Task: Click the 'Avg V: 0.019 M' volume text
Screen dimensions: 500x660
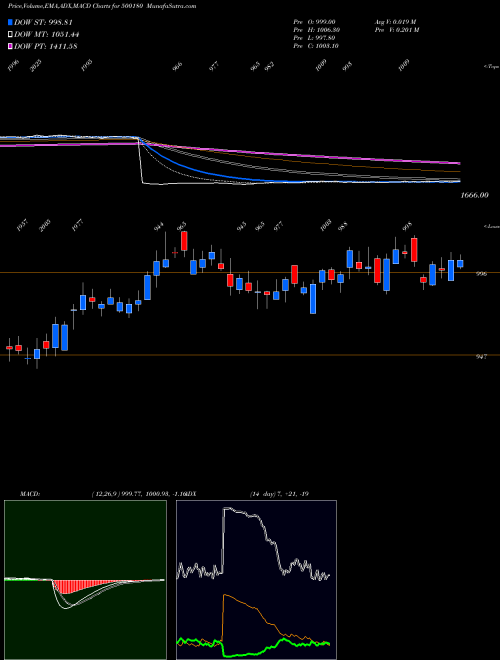Action: pos(395,22)
